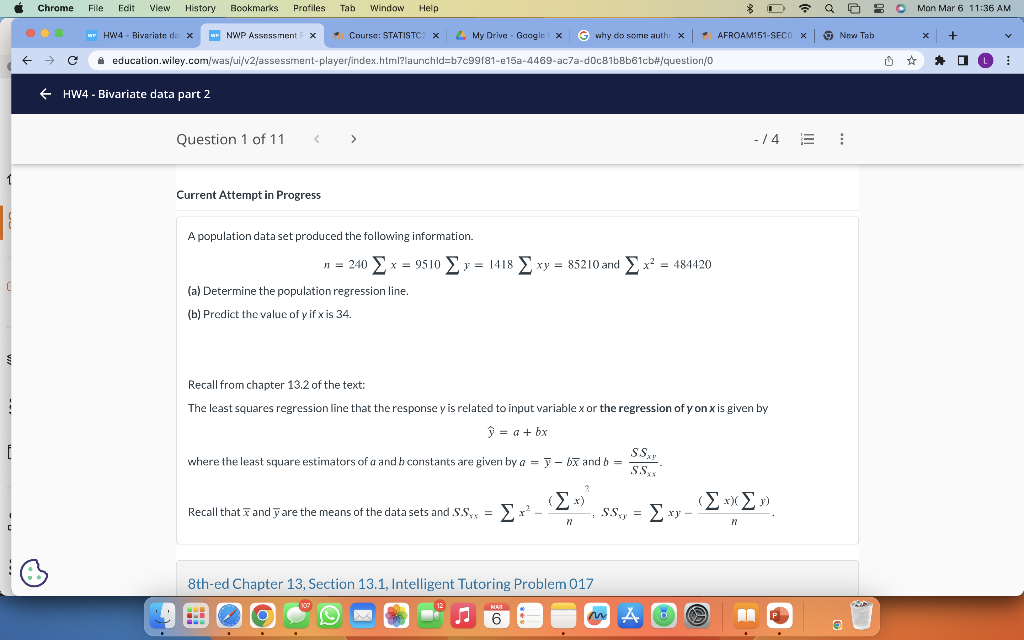
Task: Click the back arrow on HW4 header bar
Action: 45,94
